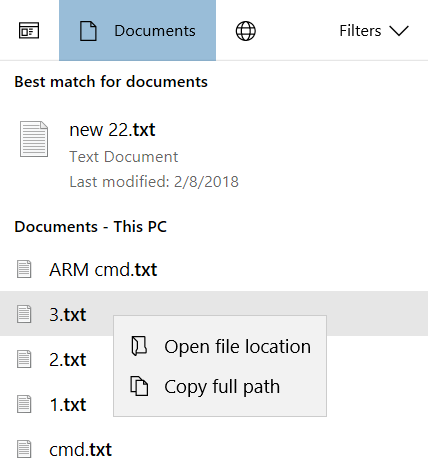The width and height of the screenshot is (428, 474).
Task: Expand the Filters dropdown
Action: click(x=374, y=31)
